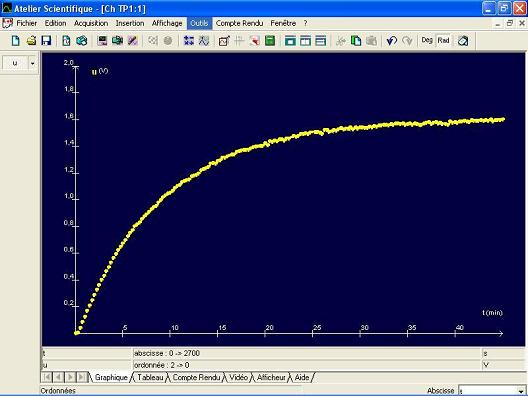Click the Copy icon in toolbar
Viewport: 528px width, 396px height.
point(356,41)
